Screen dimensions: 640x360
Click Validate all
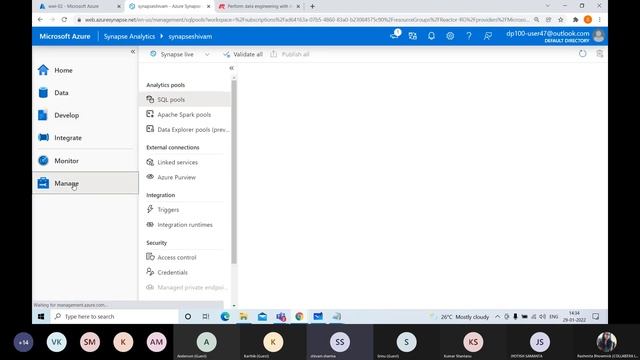click(x=243, y=54)
